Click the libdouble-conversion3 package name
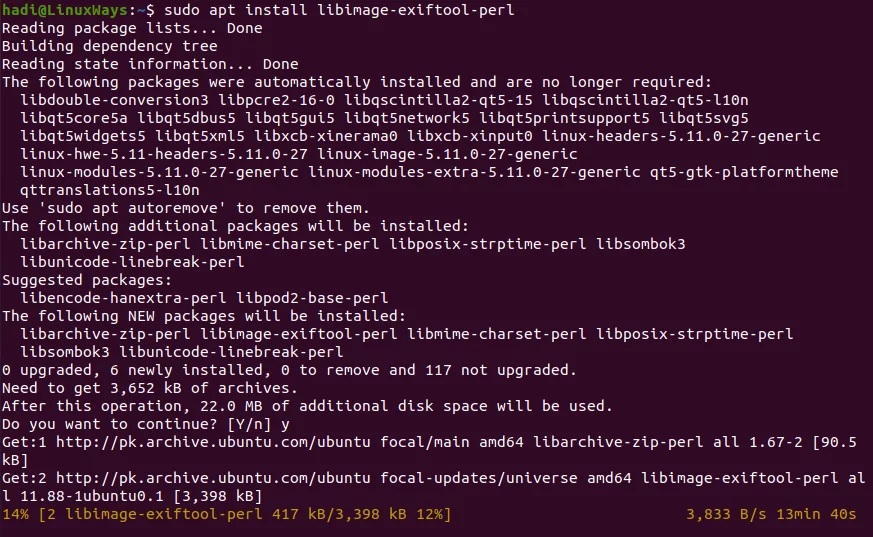The height and width of the screenshot is (537, 873). coord(114,100)
